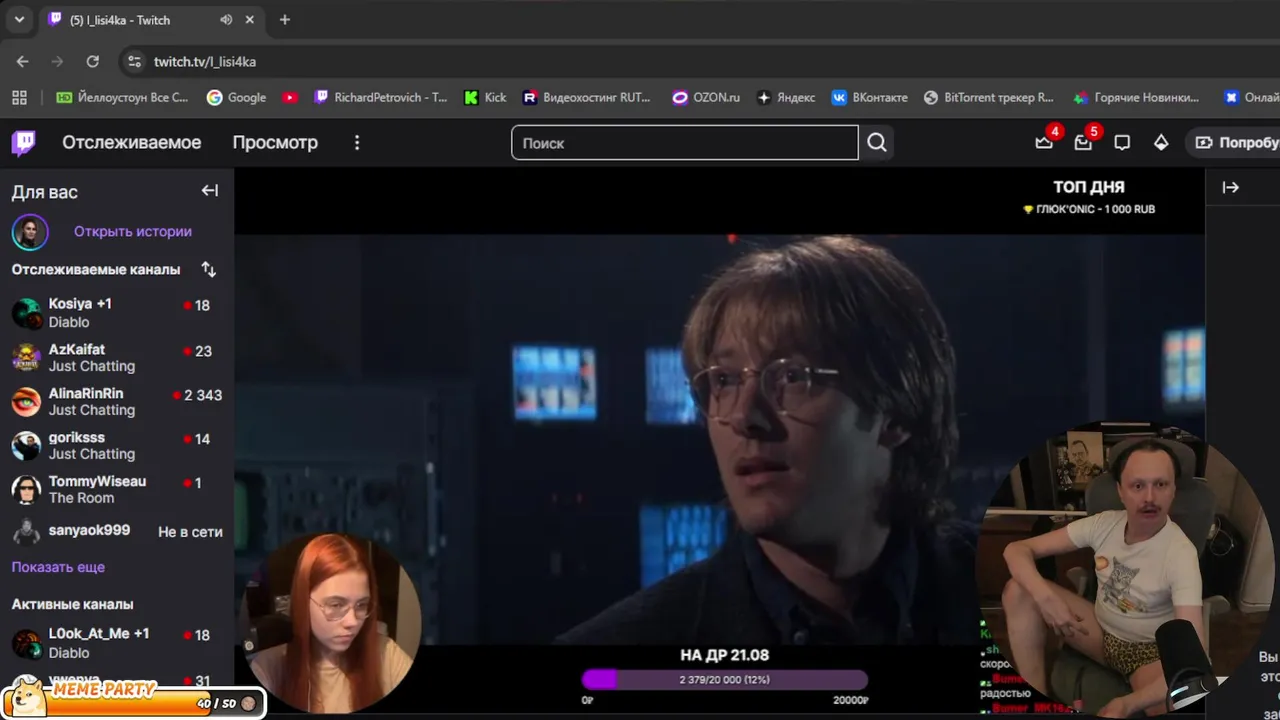This screenshot has width=1280, height=720.
Task: Open the ВКонтакте bookmark
Action: pos(869,97)
